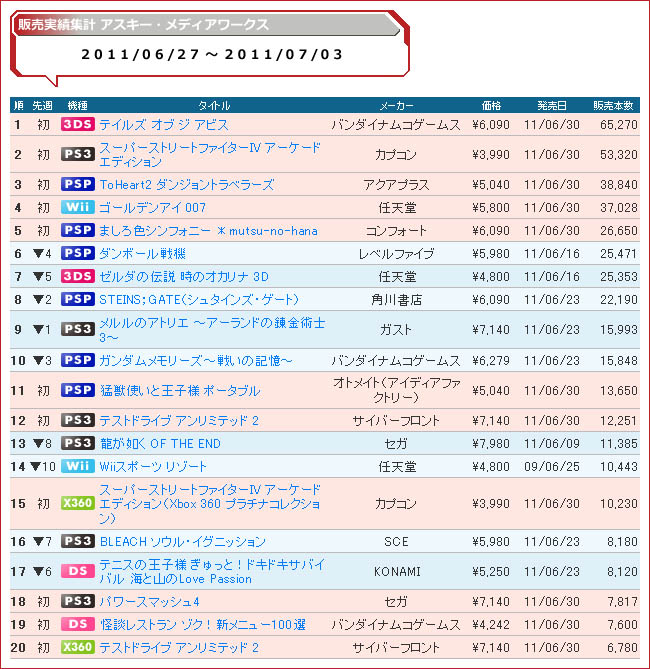Select the maker name 角川書店
Image resolution: width=650 pixels, height=669 pixels.
pyautogui.click(x=396, y=300)
